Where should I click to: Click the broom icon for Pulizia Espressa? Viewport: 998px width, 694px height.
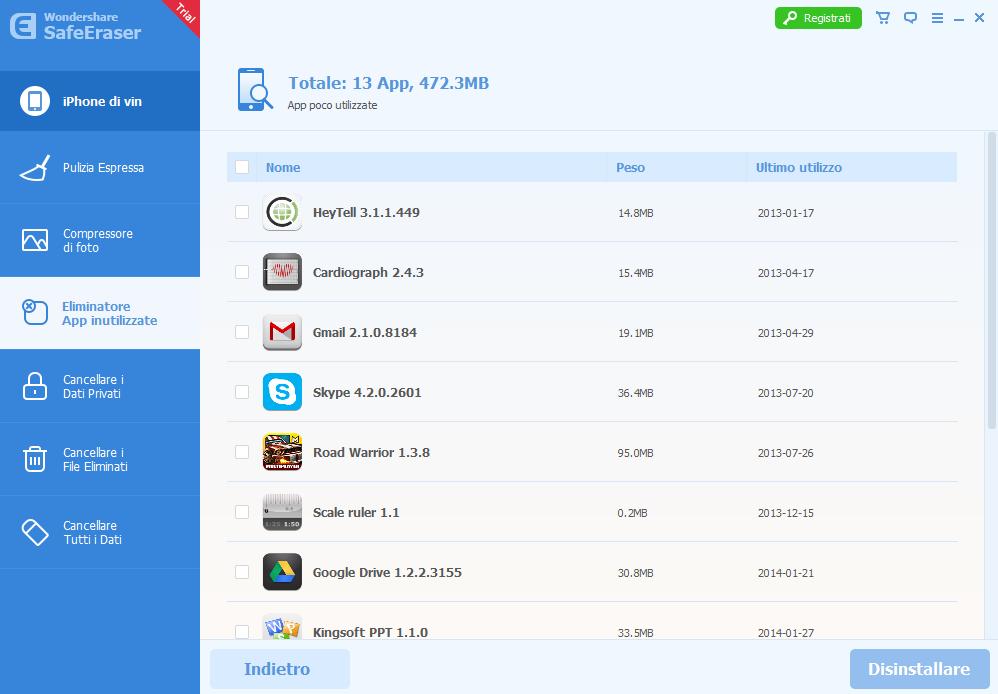coord(35,167)
